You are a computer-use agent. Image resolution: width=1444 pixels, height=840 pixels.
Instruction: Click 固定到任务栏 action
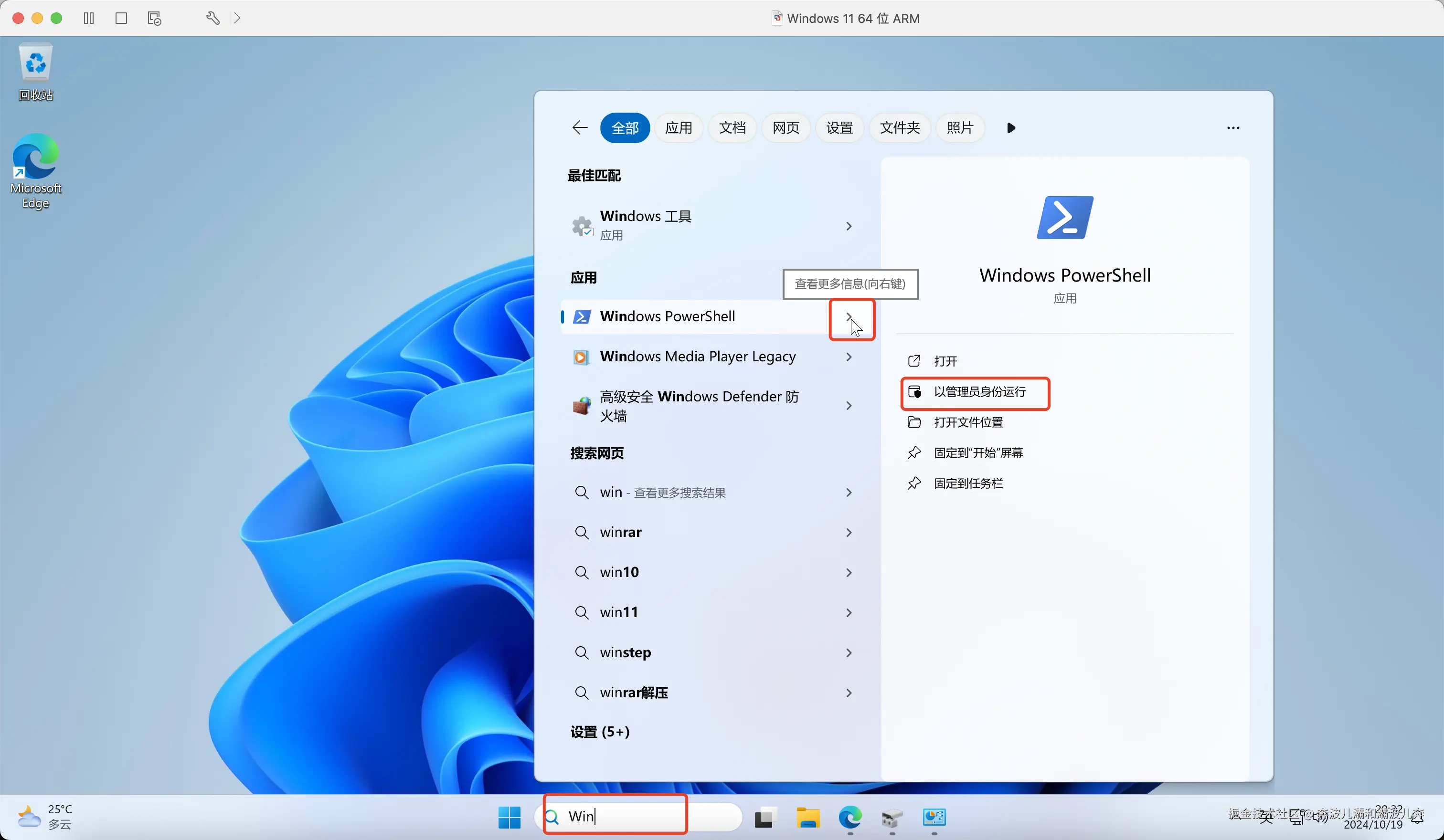pos(968,484)
